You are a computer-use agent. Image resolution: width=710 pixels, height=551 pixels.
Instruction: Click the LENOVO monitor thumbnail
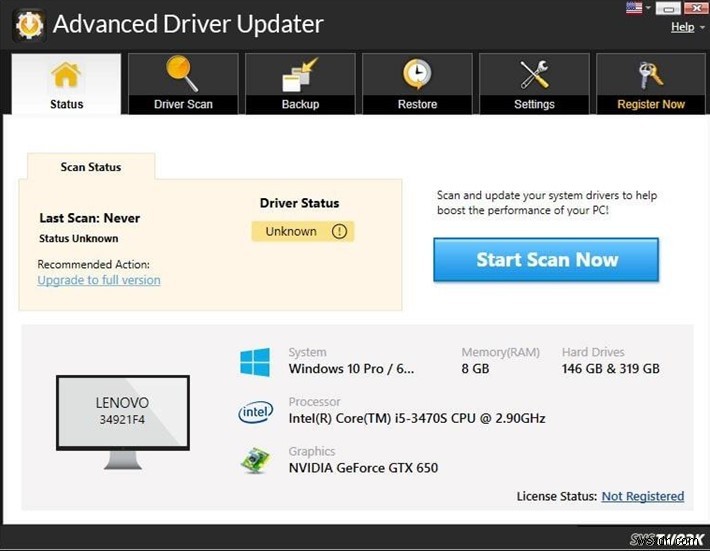(122, 421)
